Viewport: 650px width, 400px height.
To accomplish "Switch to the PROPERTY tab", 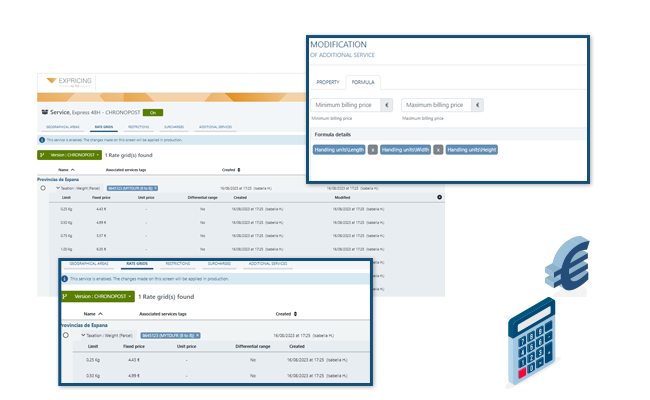I will 327,82.
